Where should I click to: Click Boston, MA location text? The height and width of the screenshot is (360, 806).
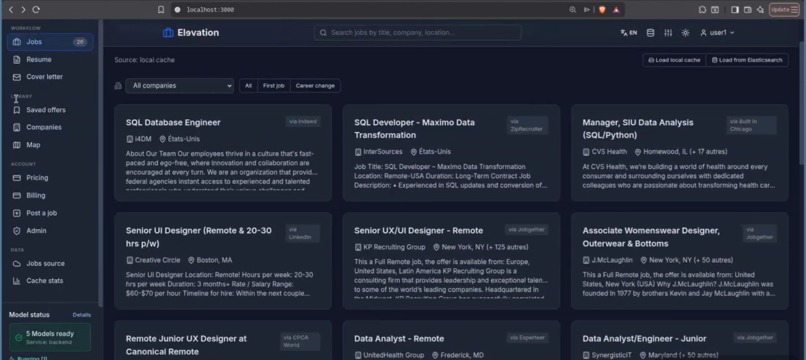[x=214, y=260]
